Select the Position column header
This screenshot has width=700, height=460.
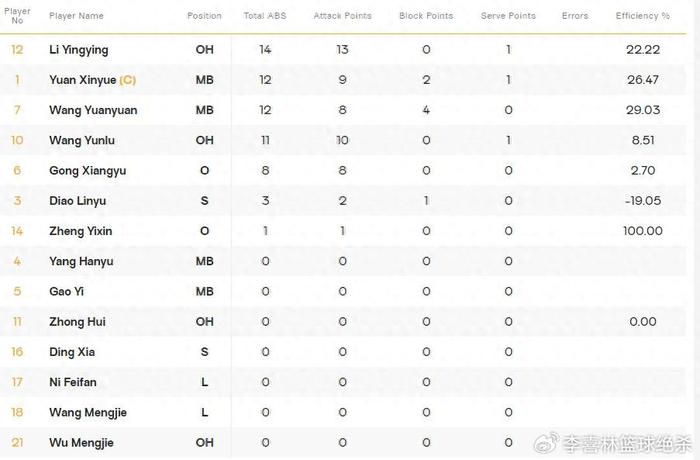[204, 16]
